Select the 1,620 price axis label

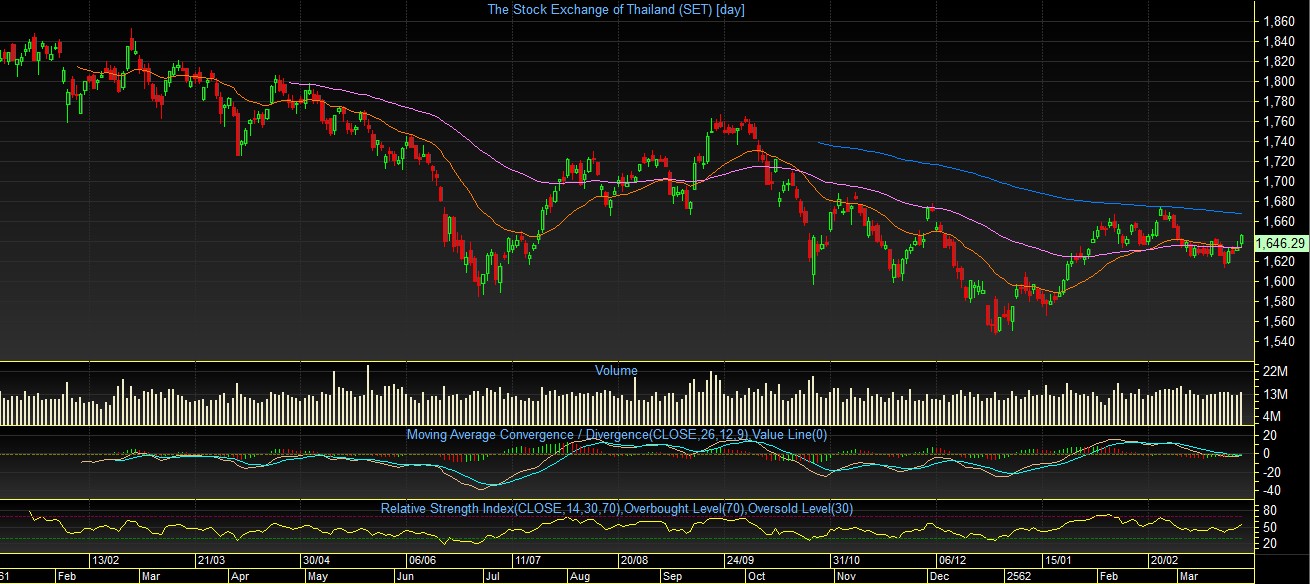(1279, 261)
